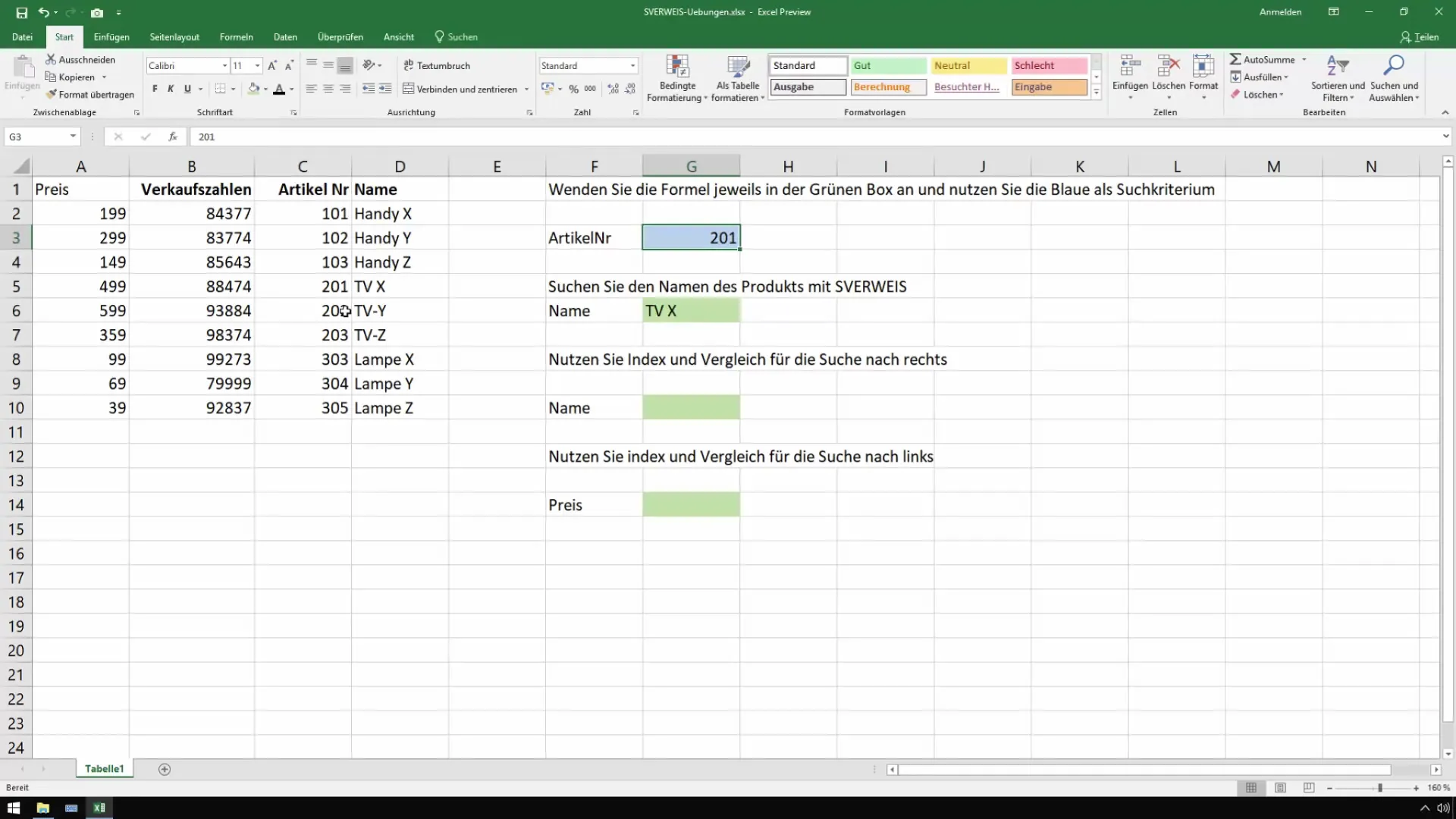This screenshot has width=1456, height=819.
Task: Switch to the Ansicht tab
Action: (x=399, y=36)
